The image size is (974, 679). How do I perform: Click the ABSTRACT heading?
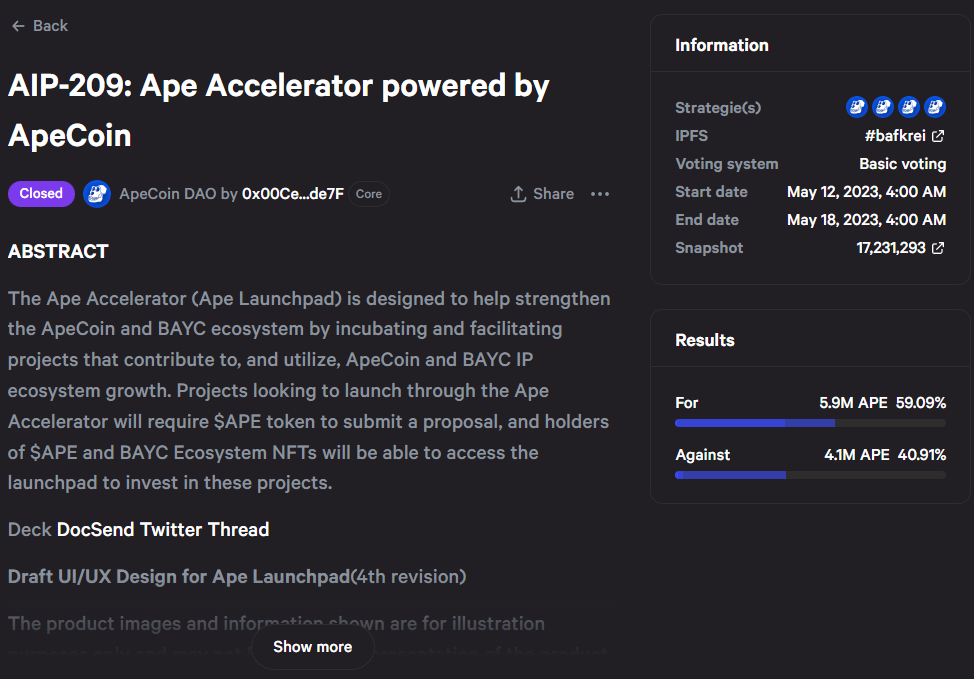coord(58,252)
